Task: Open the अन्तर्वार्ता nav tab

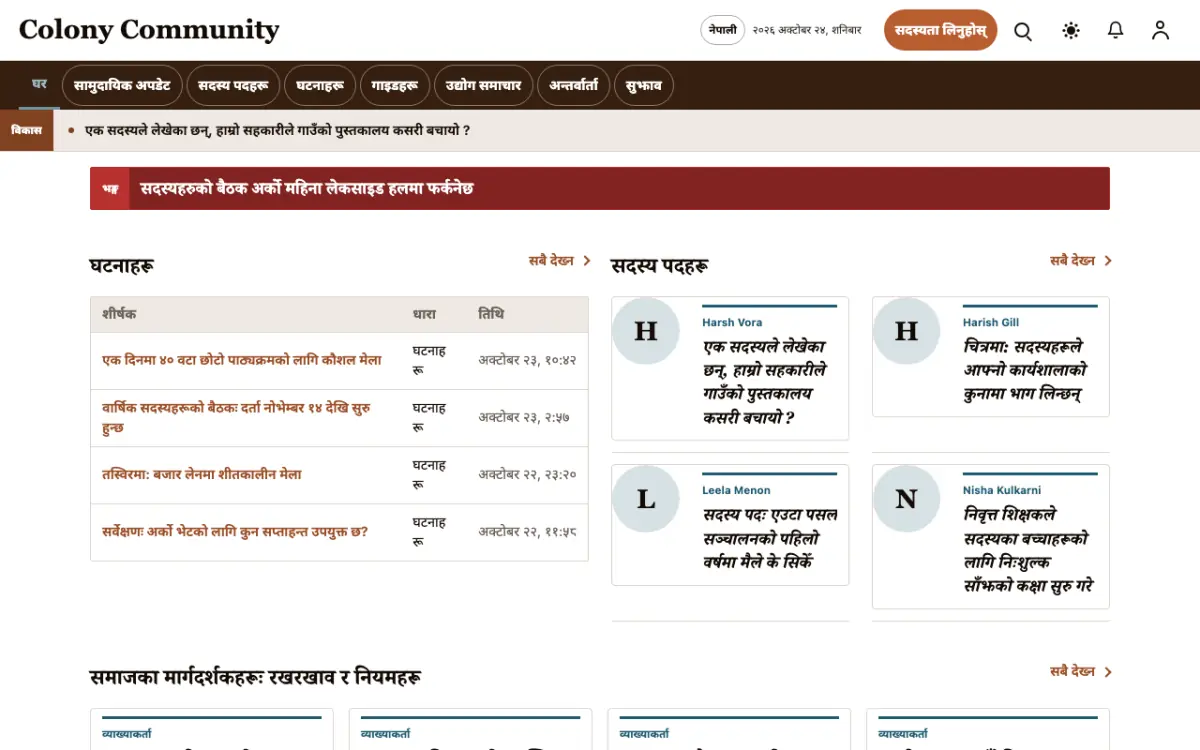Action: tap(573, 86)
